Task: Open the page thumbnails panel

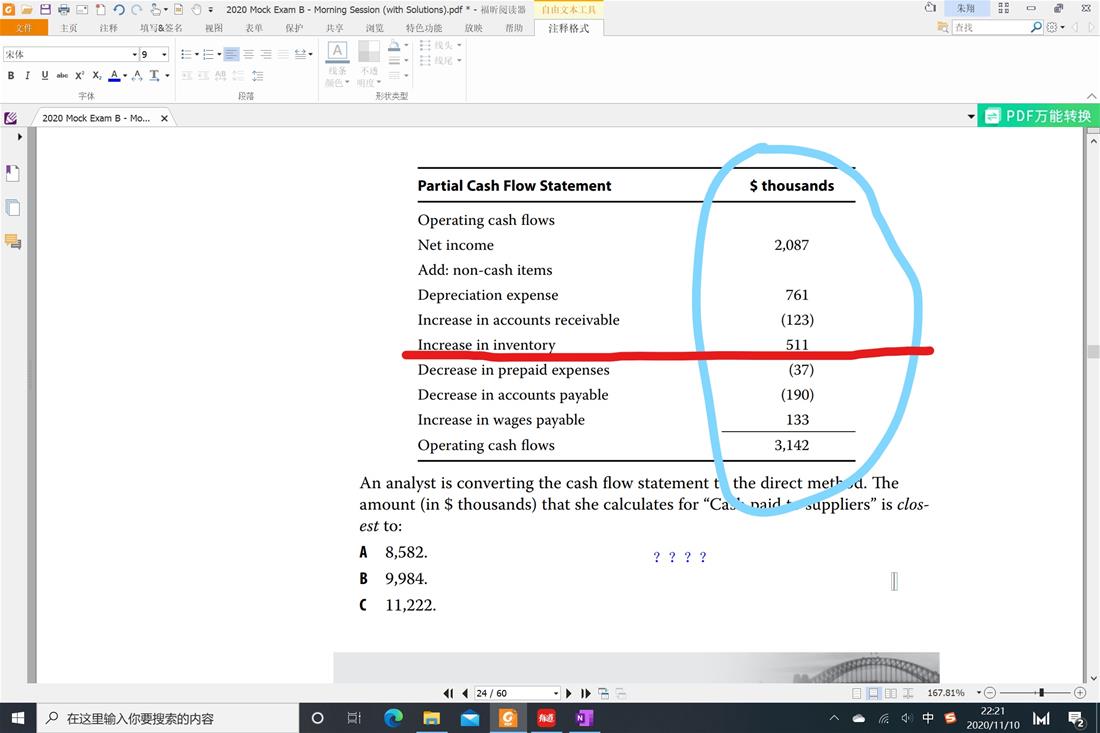Action: [x=12, y=208]
